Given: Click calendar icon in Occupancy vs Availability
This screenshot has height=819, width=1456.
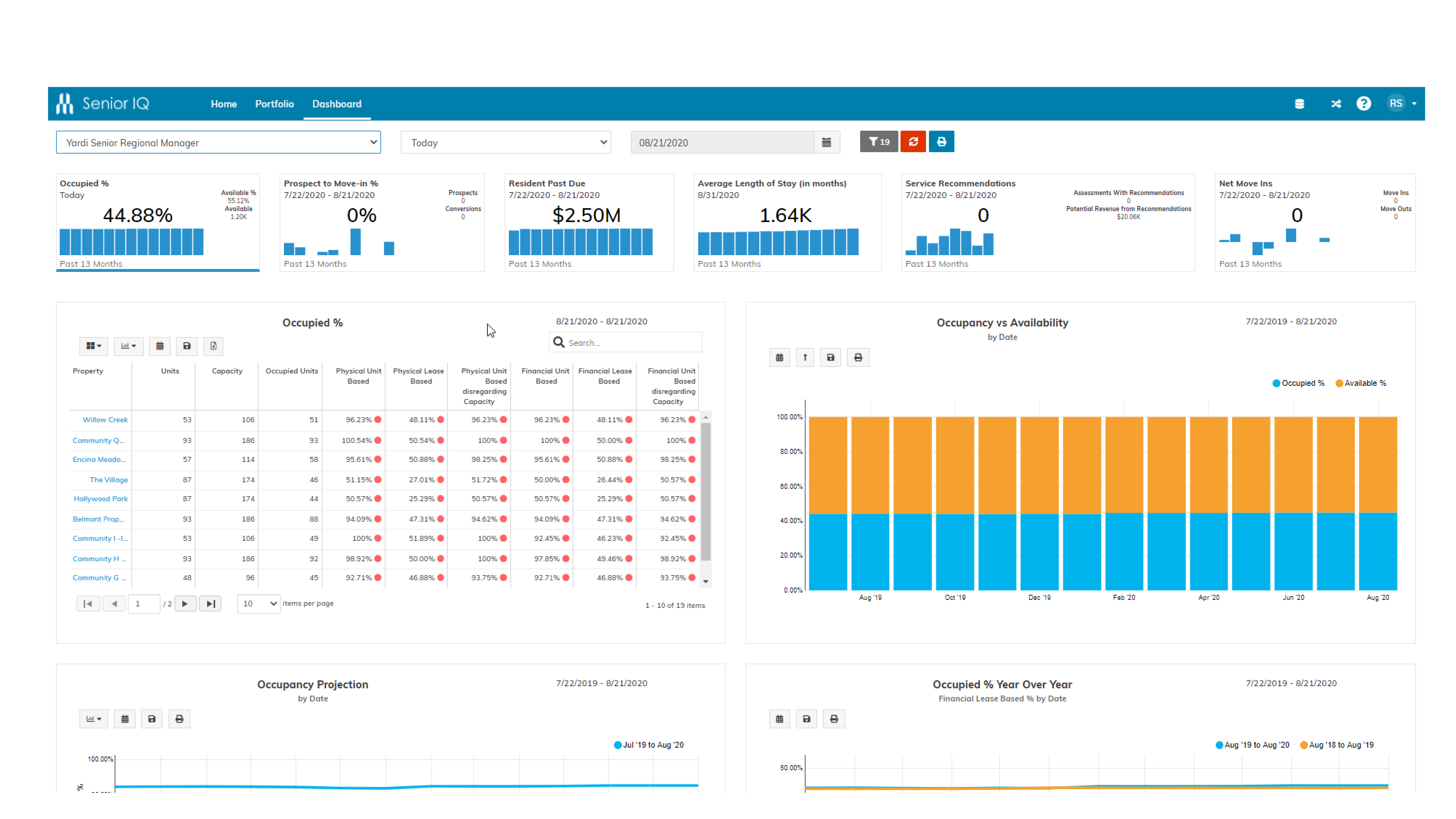Looking at the screenshot, I should (779, 357).
